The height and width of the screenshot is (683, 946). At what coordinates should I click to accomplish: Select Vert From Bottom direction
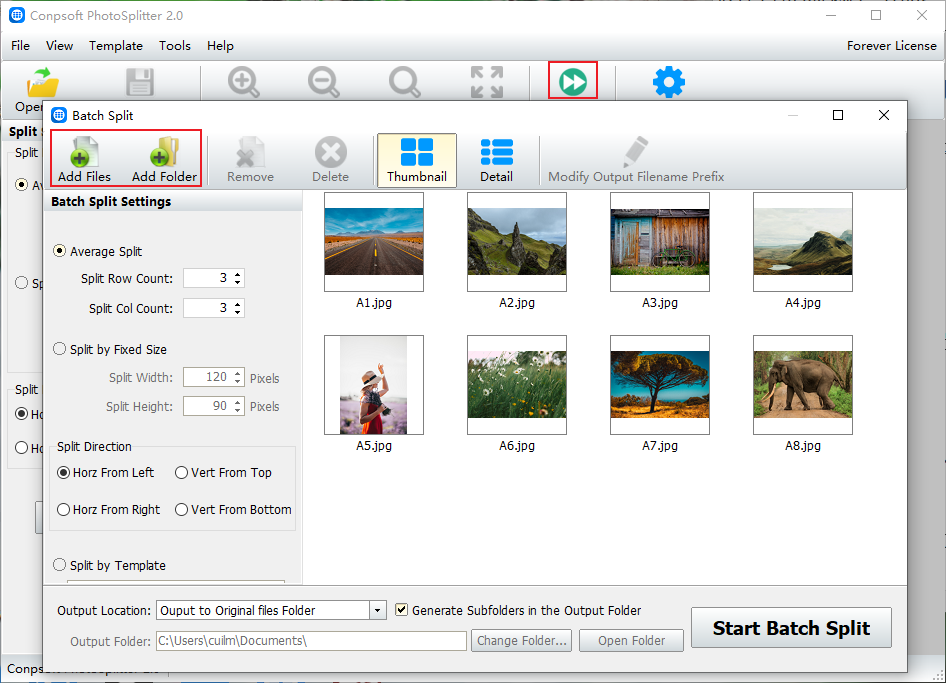click(182, 509)
